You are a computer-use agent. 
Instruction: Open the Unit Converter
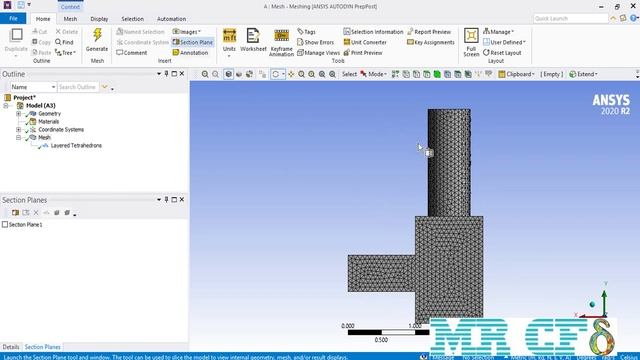(x=365, y=42)
